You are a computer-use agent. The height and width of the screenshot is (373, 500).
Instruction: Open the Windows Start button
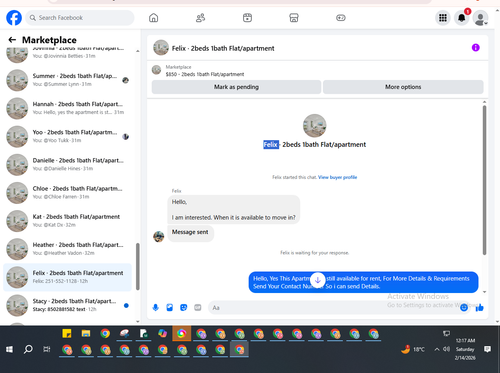[9, 349]
